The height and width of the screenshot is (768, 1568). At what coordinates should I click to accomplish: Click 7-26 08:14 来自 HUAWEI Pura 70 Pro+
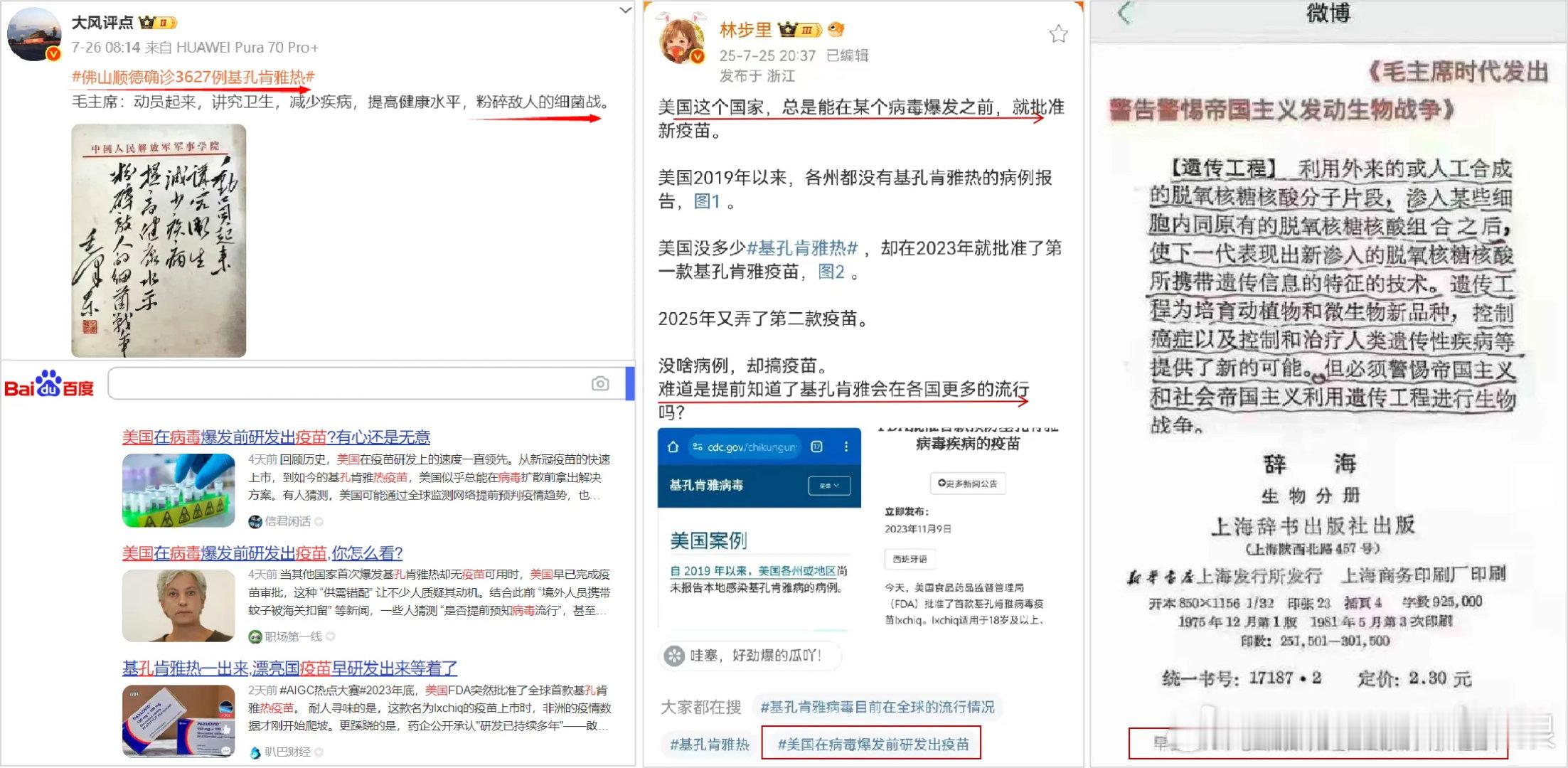pyautogui.click(x=195, y=48)
